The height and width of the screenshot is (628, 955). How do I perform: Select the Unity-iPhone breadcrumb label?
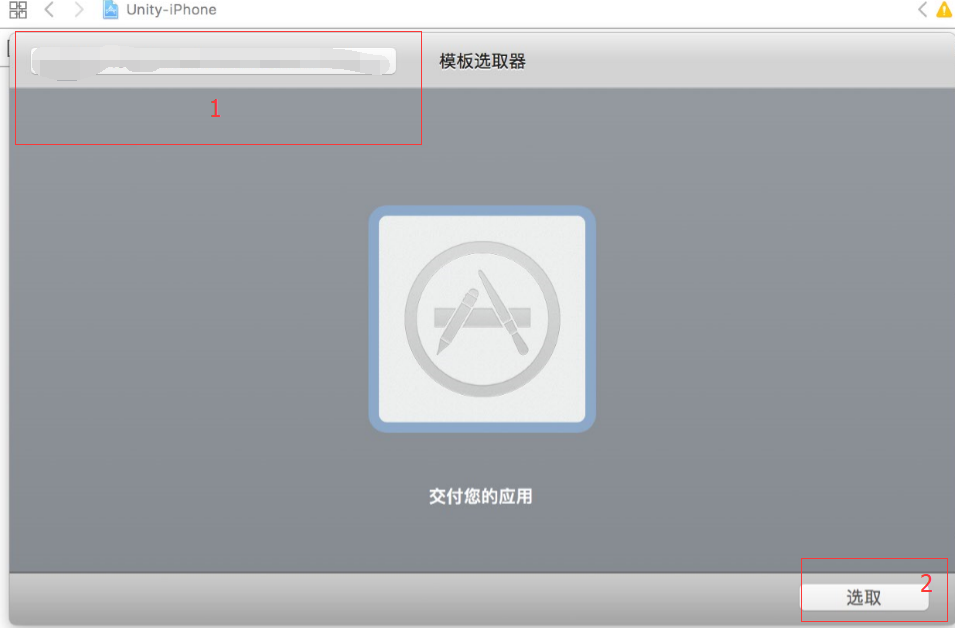pyautogui.click(x=171, y=10)
